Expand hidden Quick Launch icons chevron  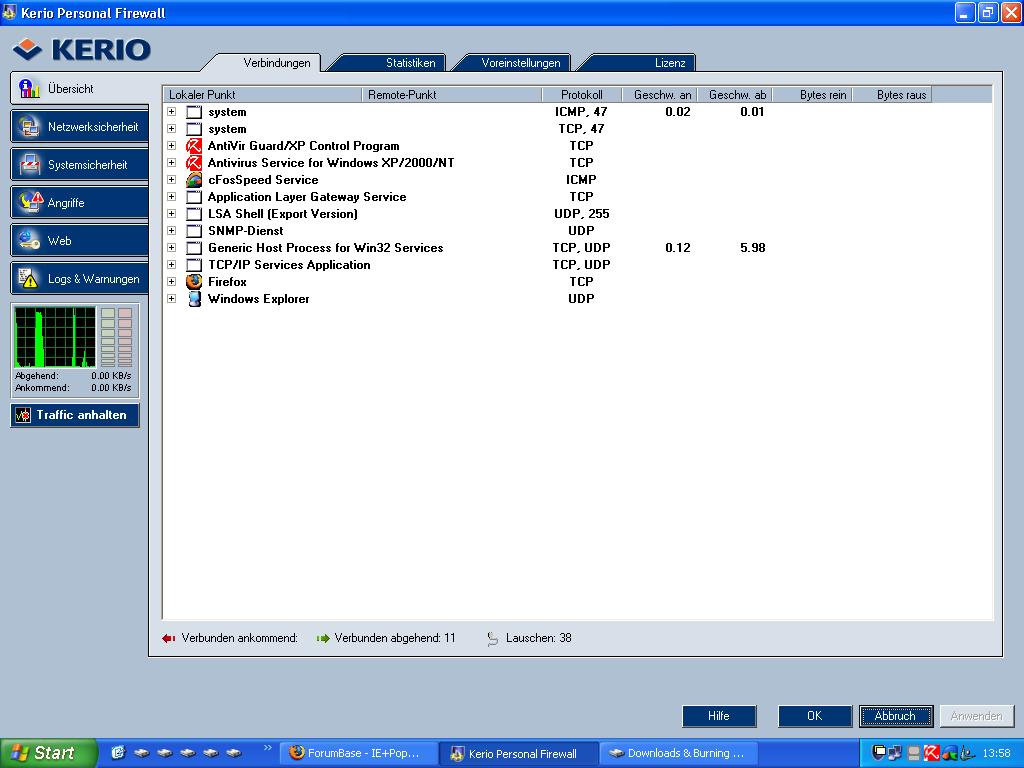267,747
